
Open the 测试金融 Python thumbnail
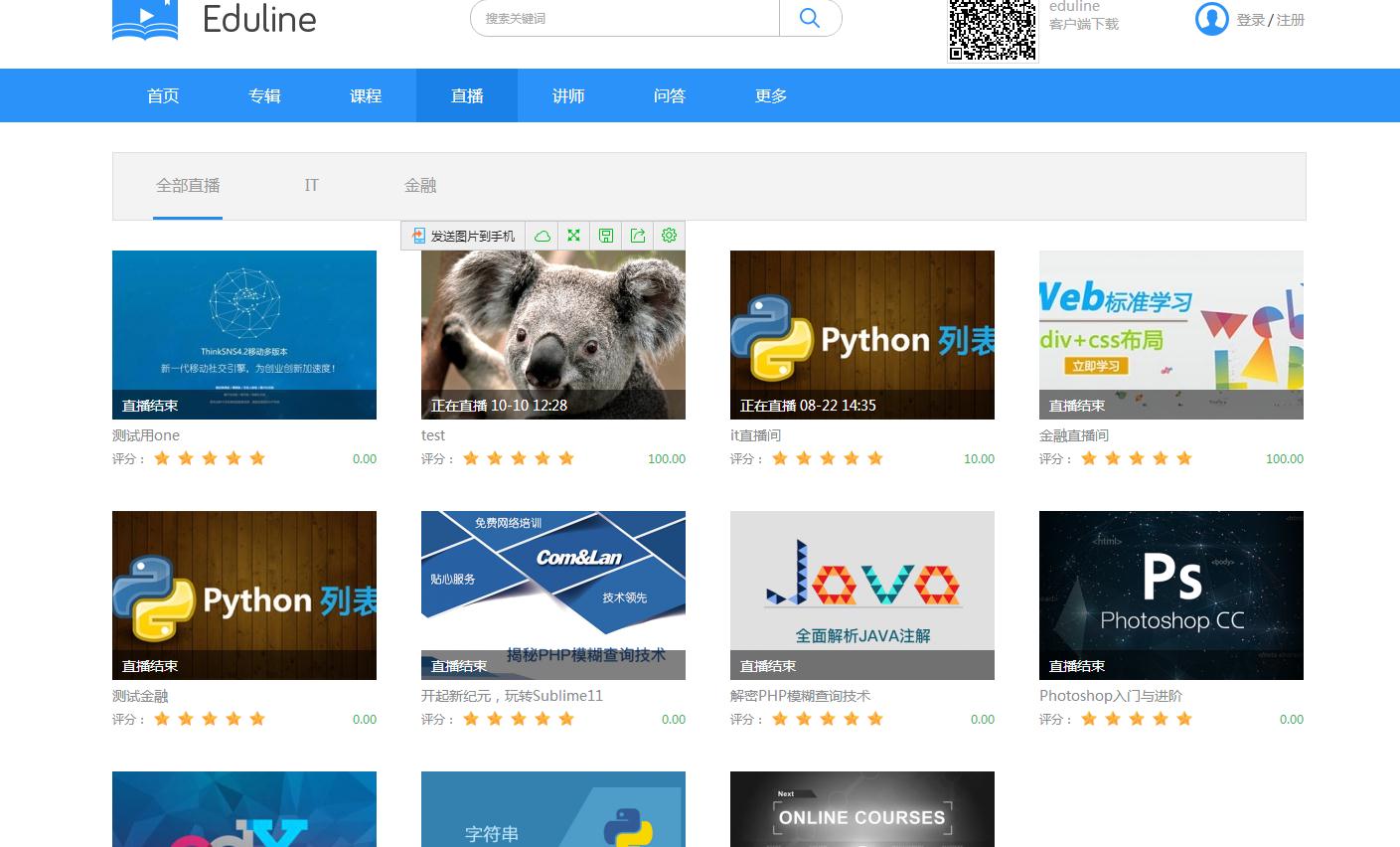pos(244,595)
